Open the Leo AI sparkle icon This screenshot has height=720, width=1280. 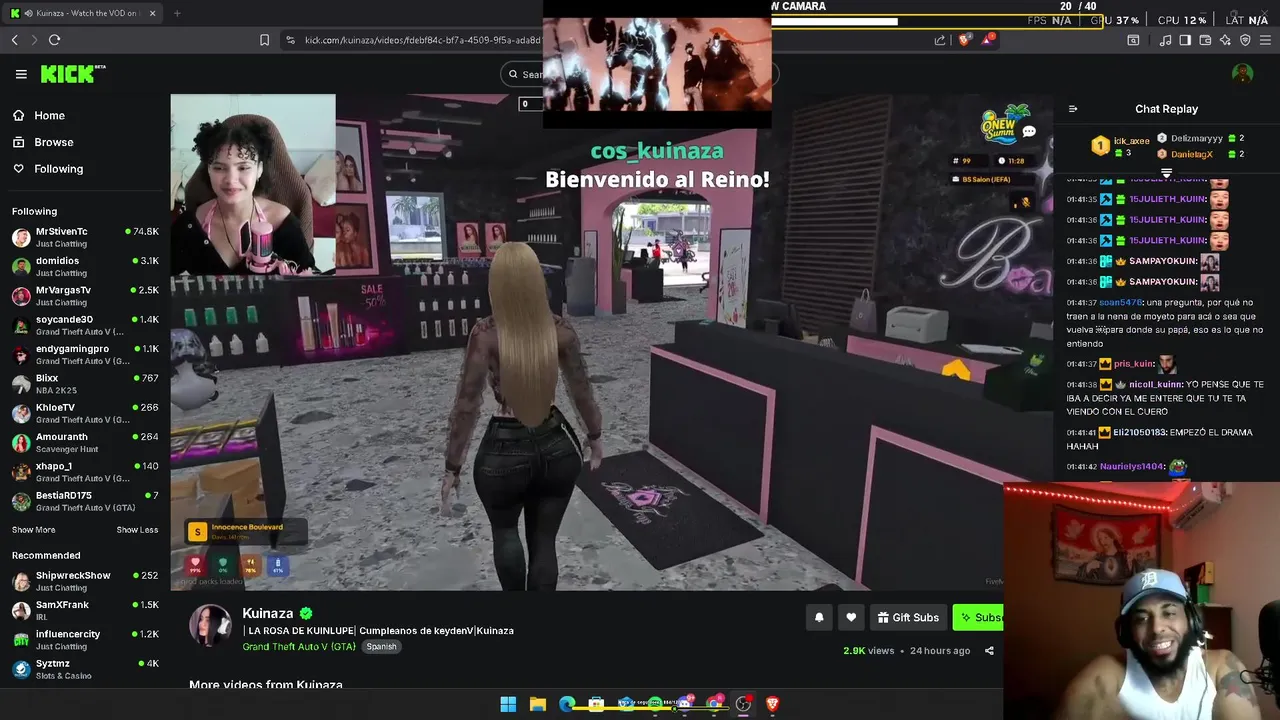pyautogui.click(x=1225, y=40)
